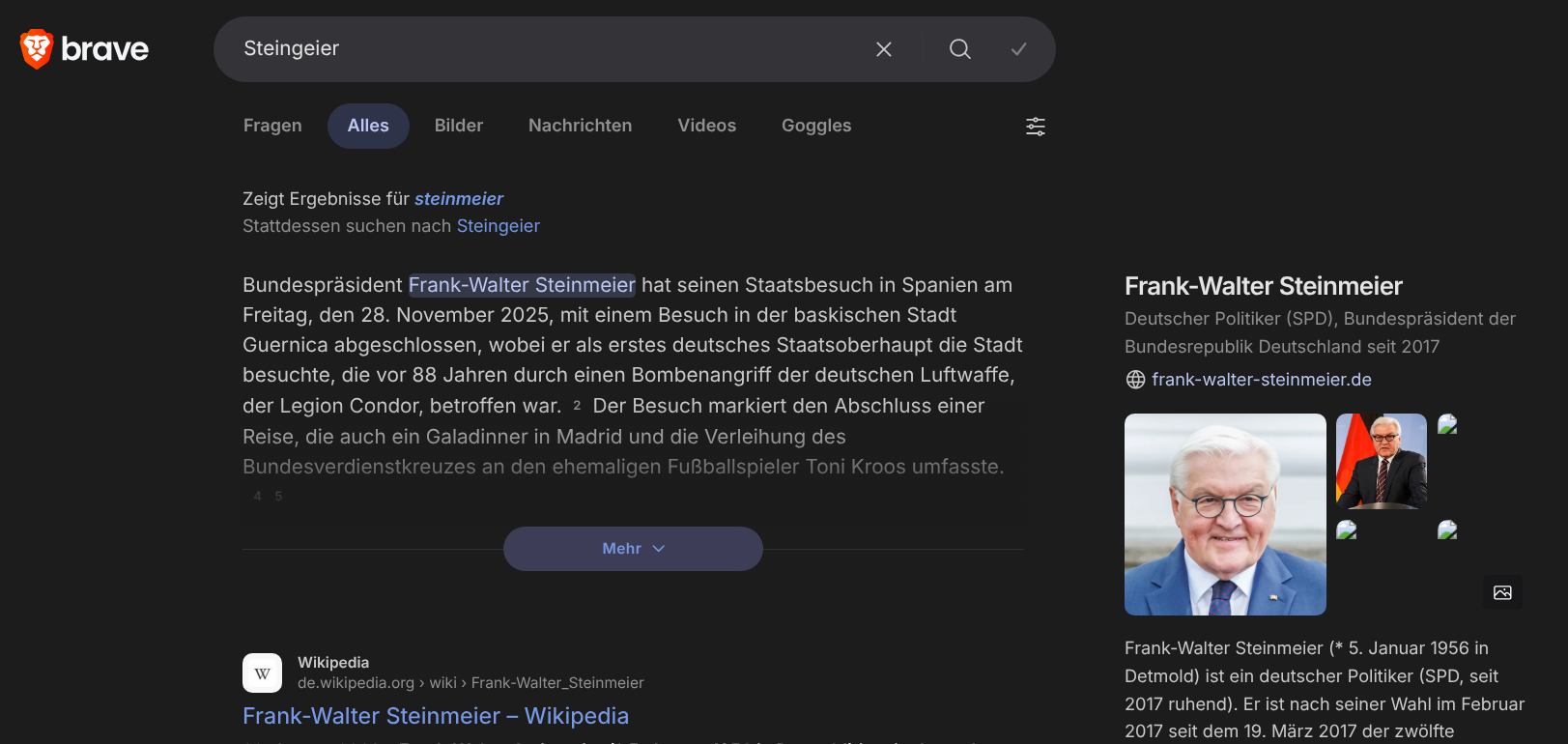This screenshot has height=744, width=1568.
Task: Click the corrected steinmeier suggestion link
Action: tap(459, 199)
